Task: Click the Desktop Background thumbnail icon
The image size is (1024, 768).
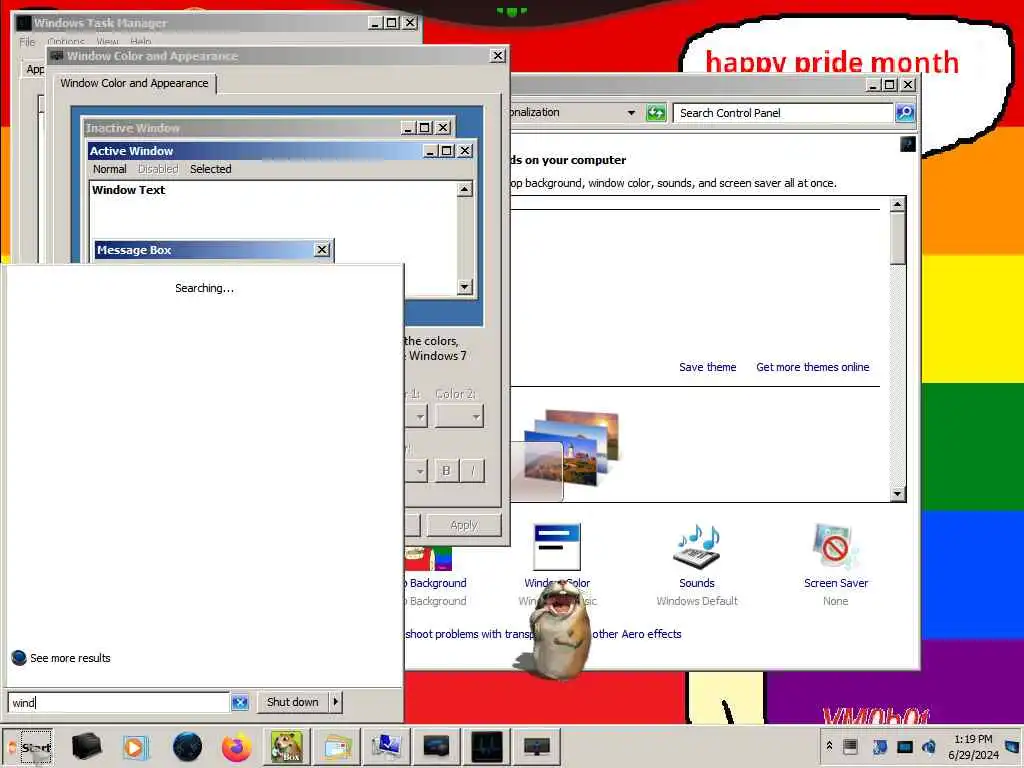Action: click(428, 558)
